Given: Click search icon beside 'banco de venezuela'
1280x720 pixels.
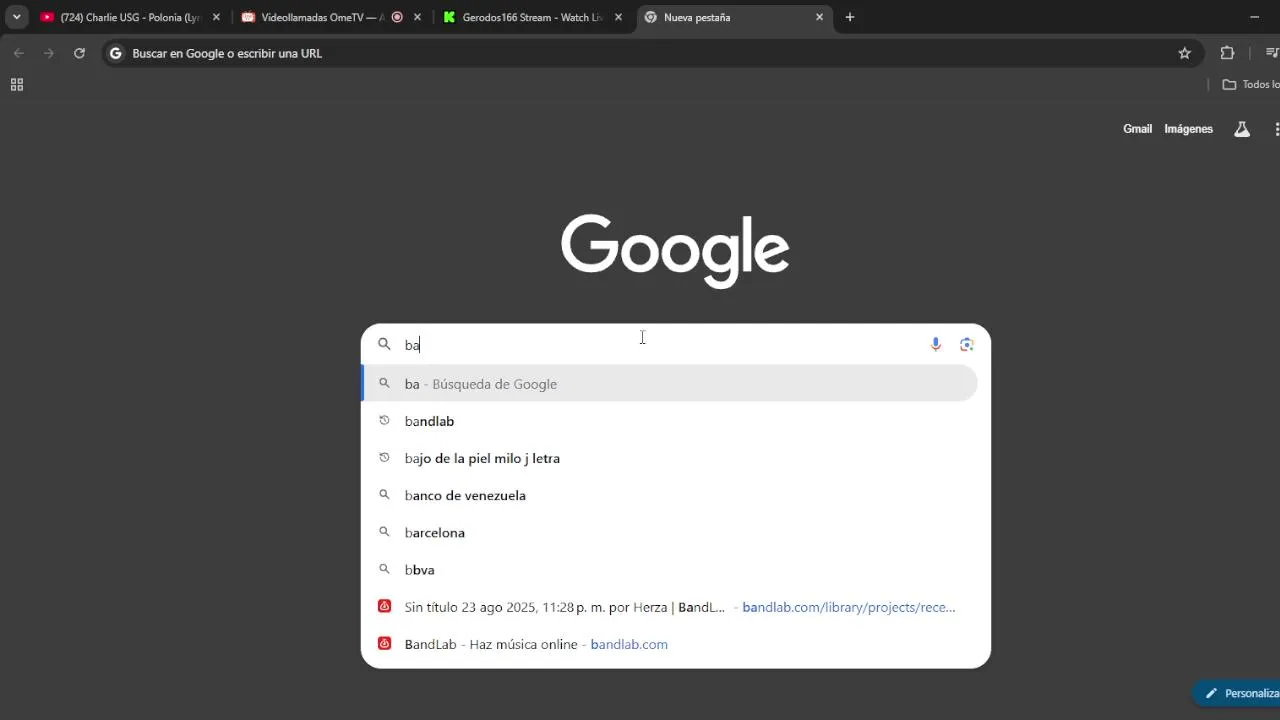Looking at the screenshot, I should click(x=384, y=495).
